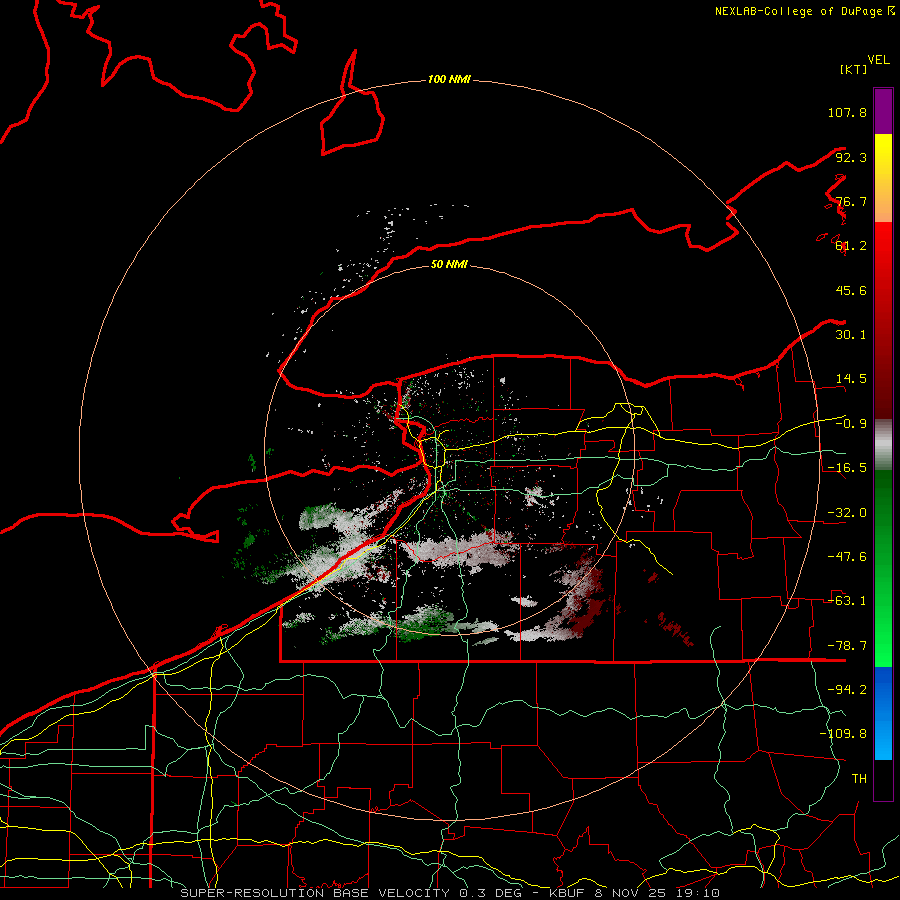This screenshot has width=900, height=900.
Task: Click the 92.3 velocity scale value
Action: [851, 157]
